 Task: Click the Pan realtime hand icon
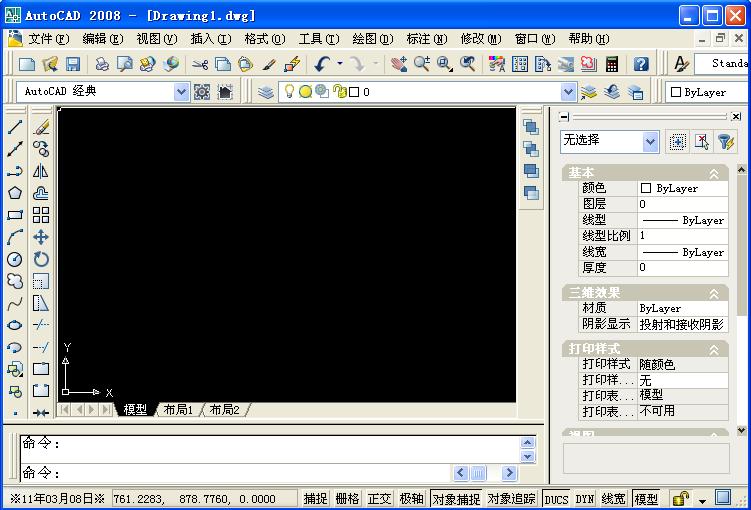click(x=398, y=64)
